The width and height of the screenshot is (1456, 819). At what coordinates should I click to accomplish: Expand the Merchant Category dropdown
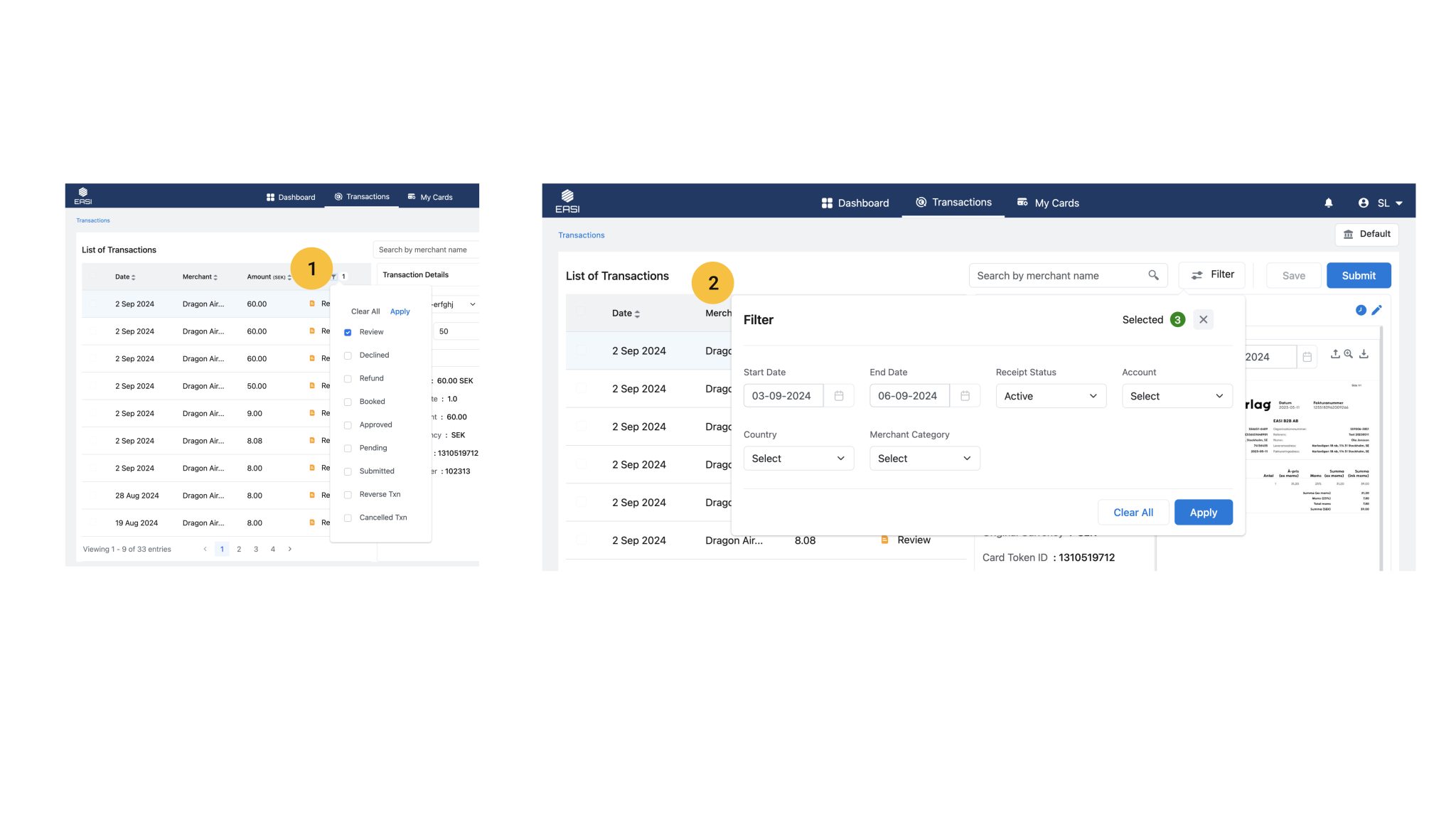coord(924,459)
